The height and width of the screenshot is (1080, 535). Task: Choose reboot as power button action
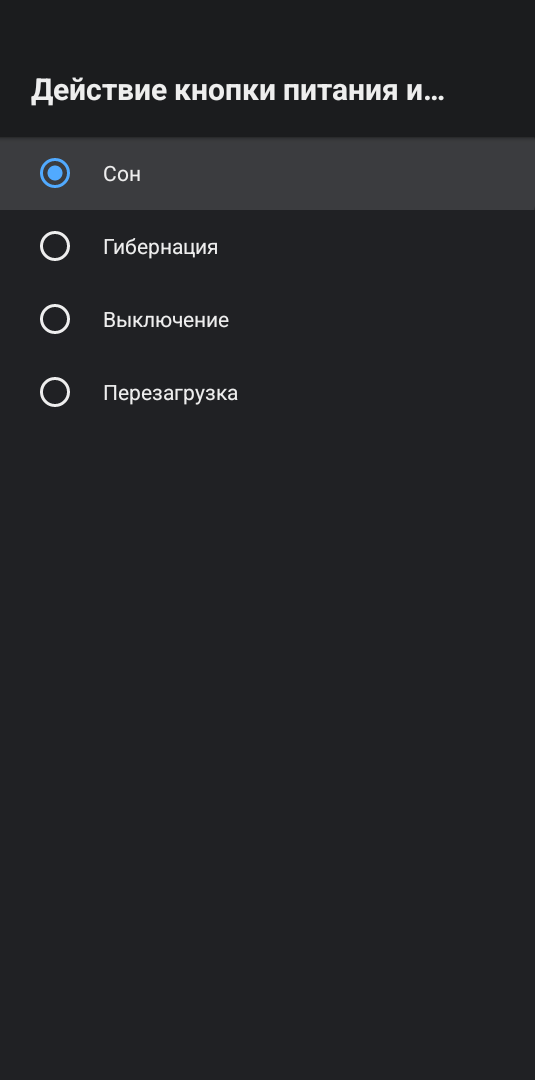[x=267, y=393]
